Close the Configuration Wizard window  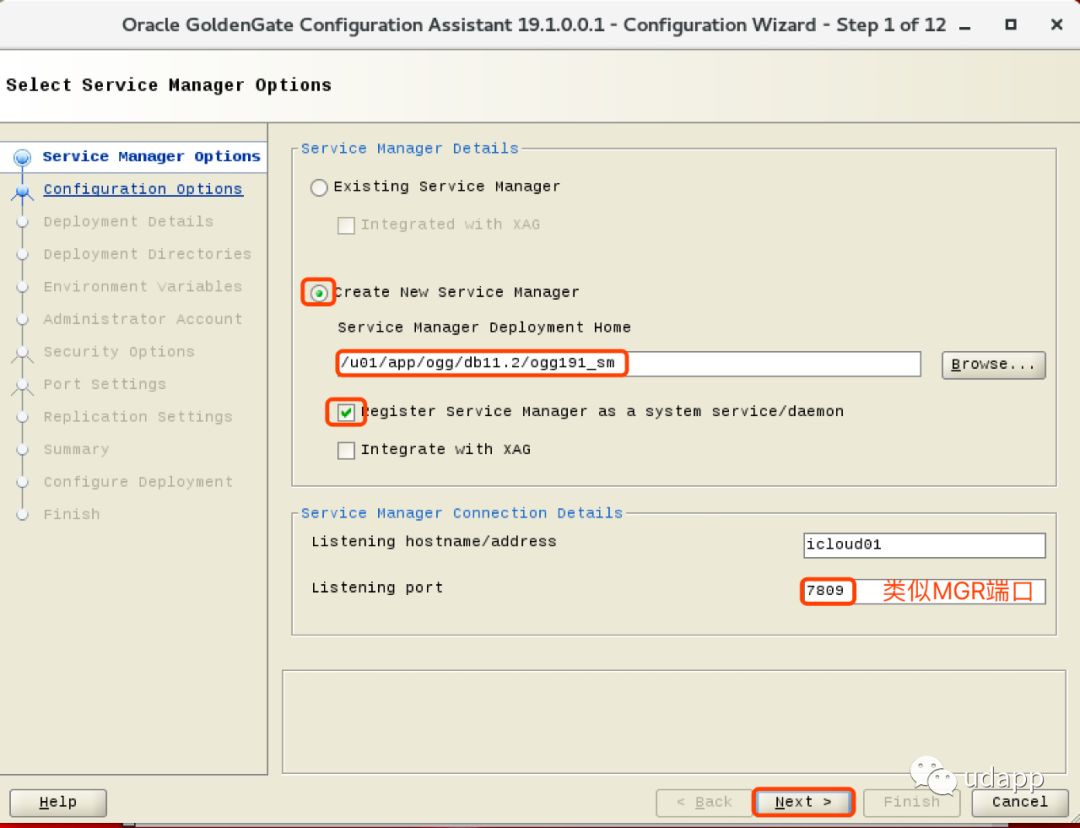pyautogui.click(x=1057, y=25)
